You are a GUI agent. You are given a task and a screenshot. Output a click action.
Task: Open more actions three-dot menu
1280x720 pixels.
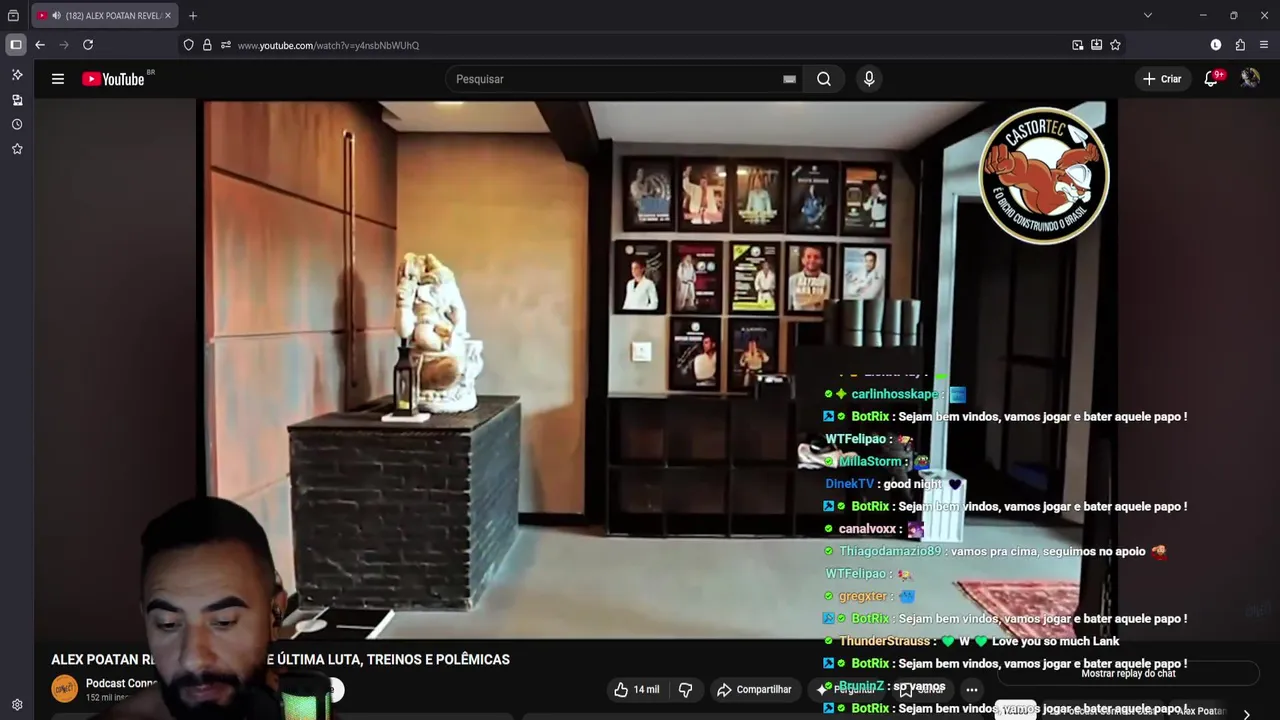tap(971, 689)
